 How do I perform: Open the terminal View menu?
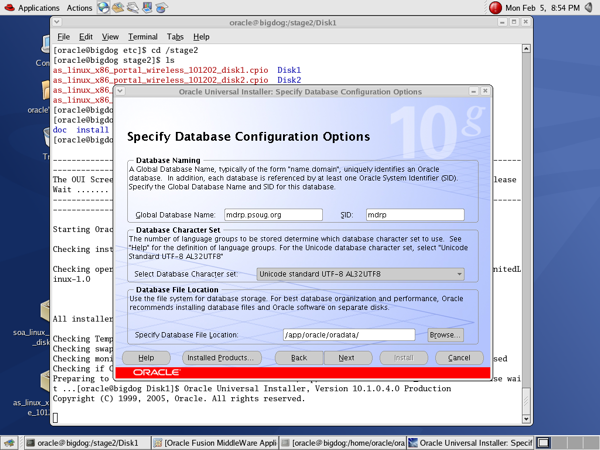[x=110, y=37]
